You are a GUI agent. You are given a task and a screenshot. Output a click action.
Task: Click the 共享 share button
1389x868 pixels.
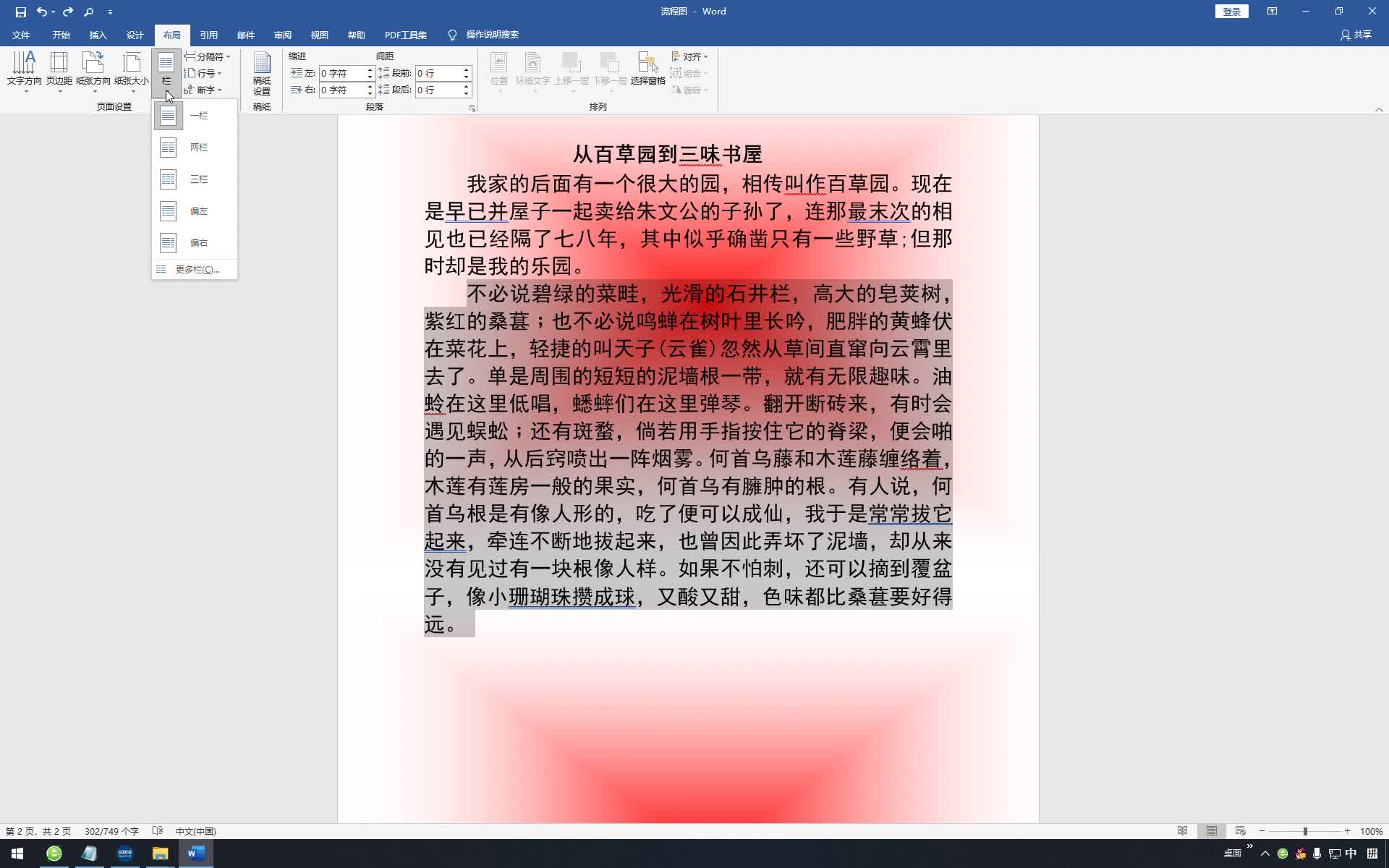click(1356, 35)
